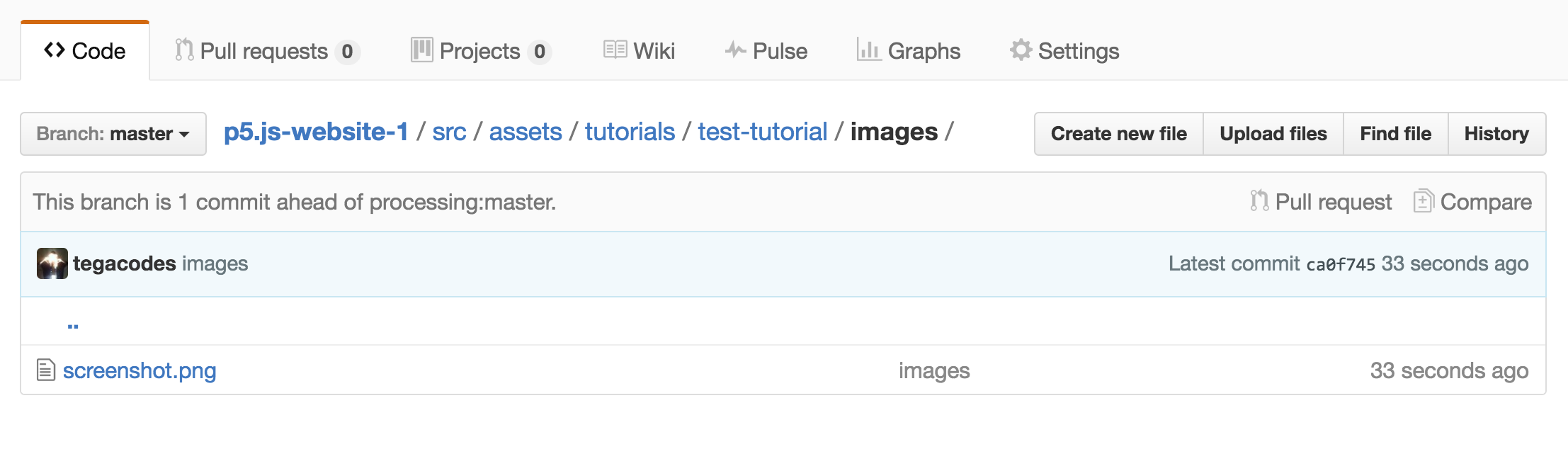The width and height of the screenshot is (1568, 466).
Task: Open the screenshot.png file
Action: coord(140,370)
